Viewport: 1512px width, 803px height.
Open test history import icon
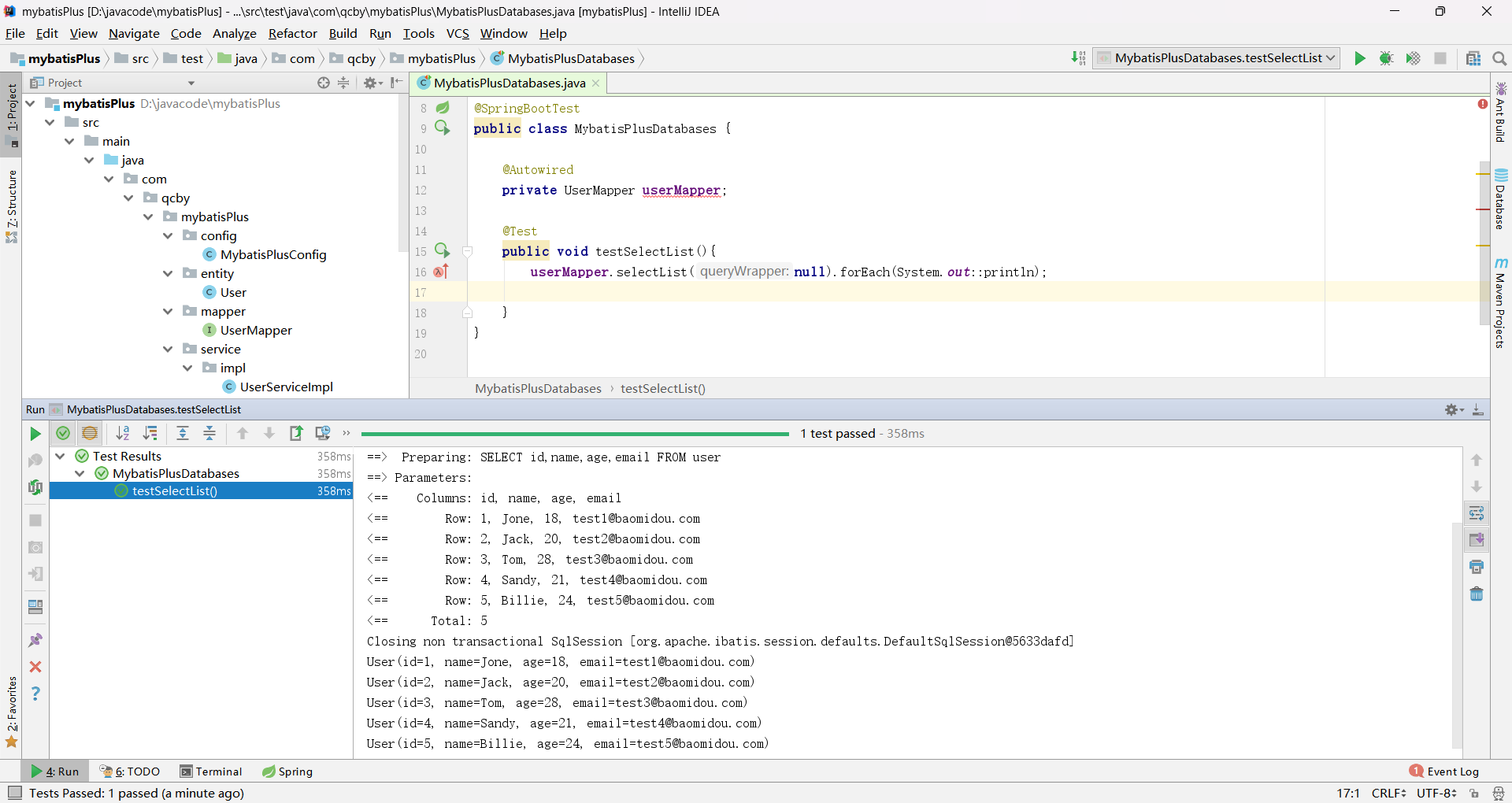(x=323, y=433)
